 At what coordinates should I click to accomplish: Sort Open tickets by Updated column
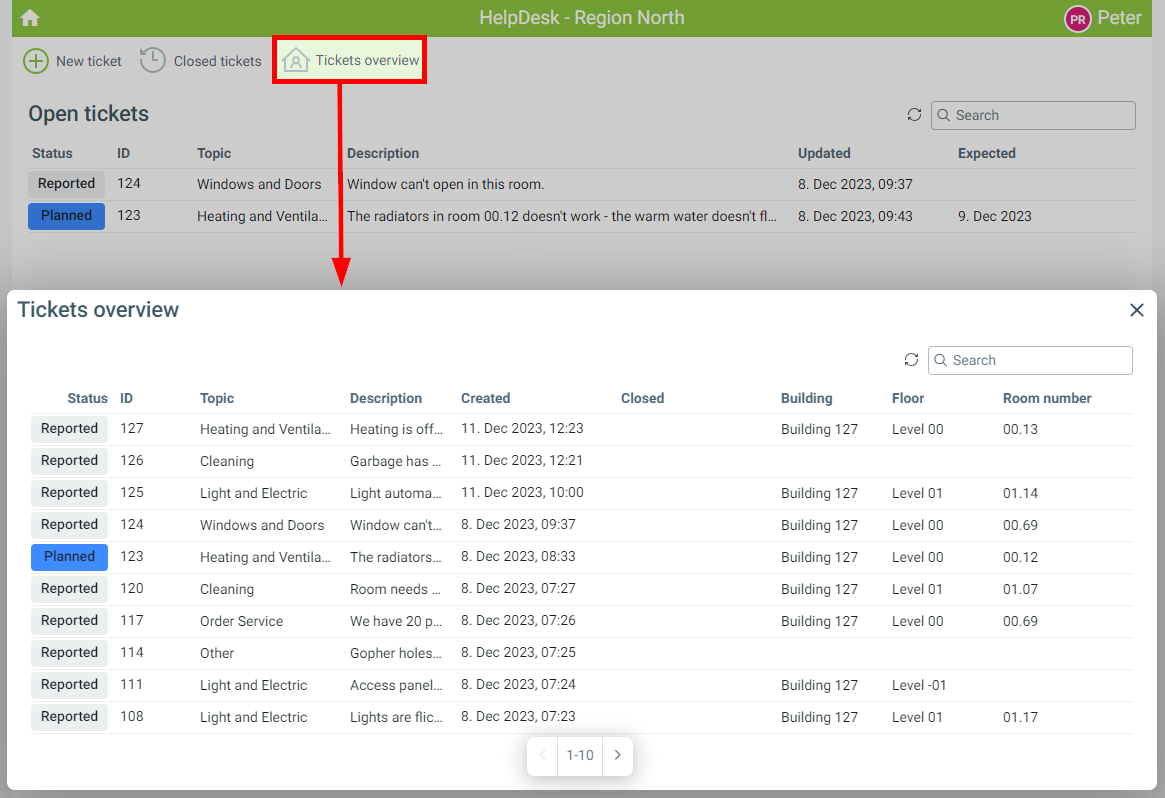click(824, 153)
